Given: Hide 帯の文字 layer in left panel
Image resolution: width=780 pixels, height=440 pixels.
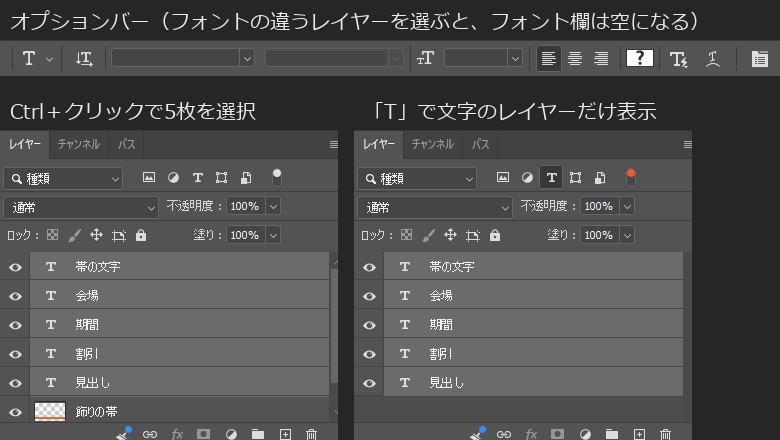Looking at the screenshot, I should (15, 267).
